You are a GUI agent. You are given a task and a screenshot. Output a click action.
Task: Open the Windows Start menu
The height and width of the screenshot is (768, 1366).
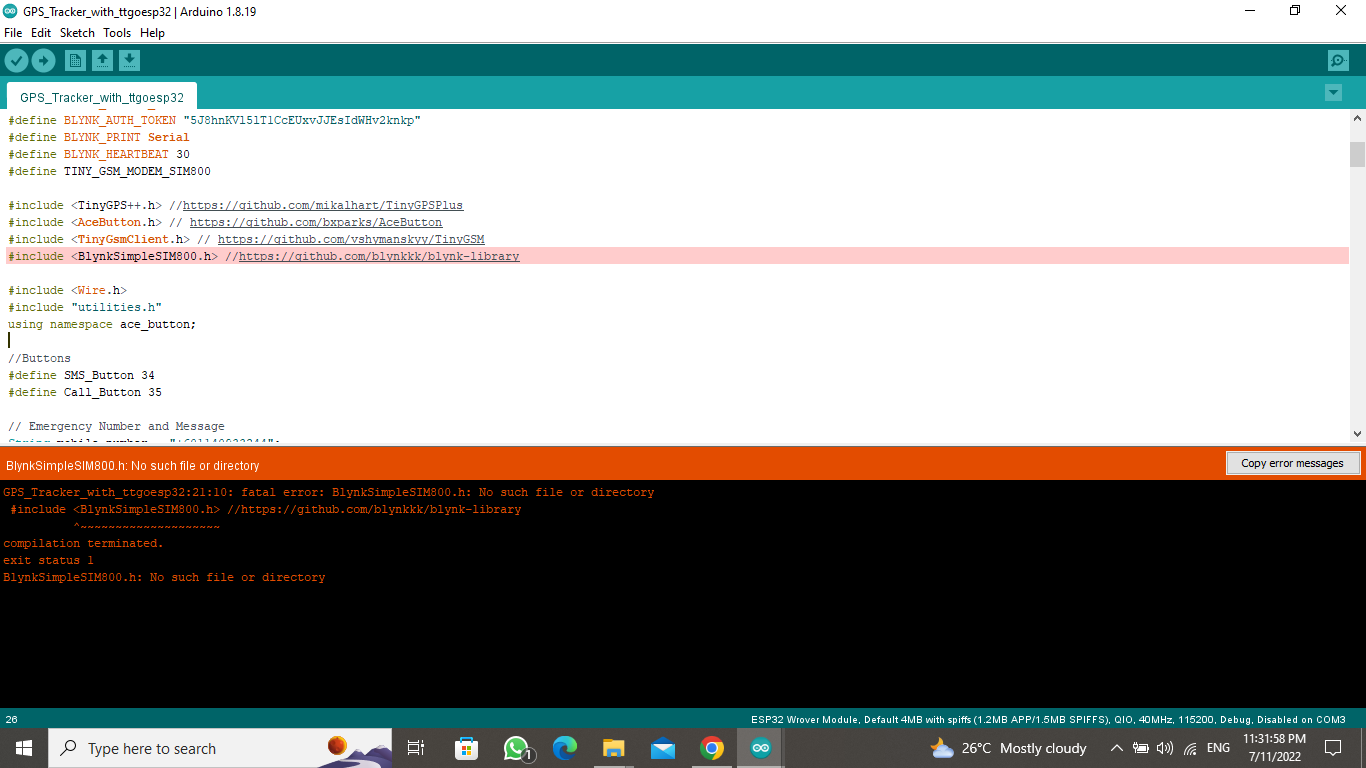point(24,748)
